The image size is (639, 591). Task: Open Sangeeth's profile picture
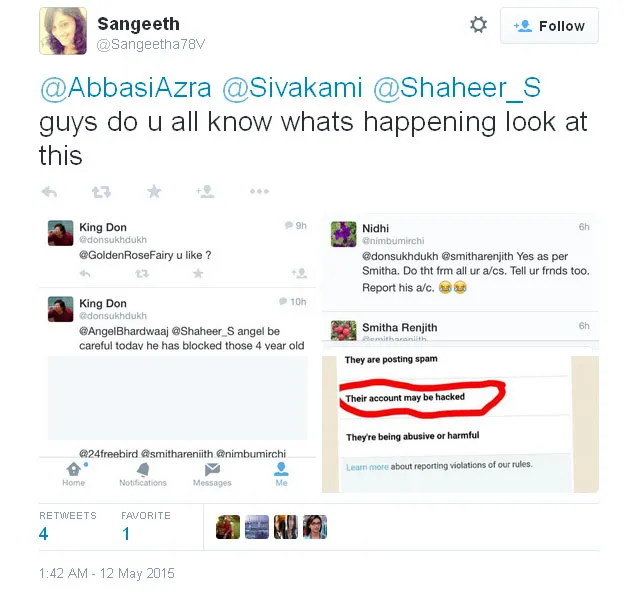tap(63, 31)
